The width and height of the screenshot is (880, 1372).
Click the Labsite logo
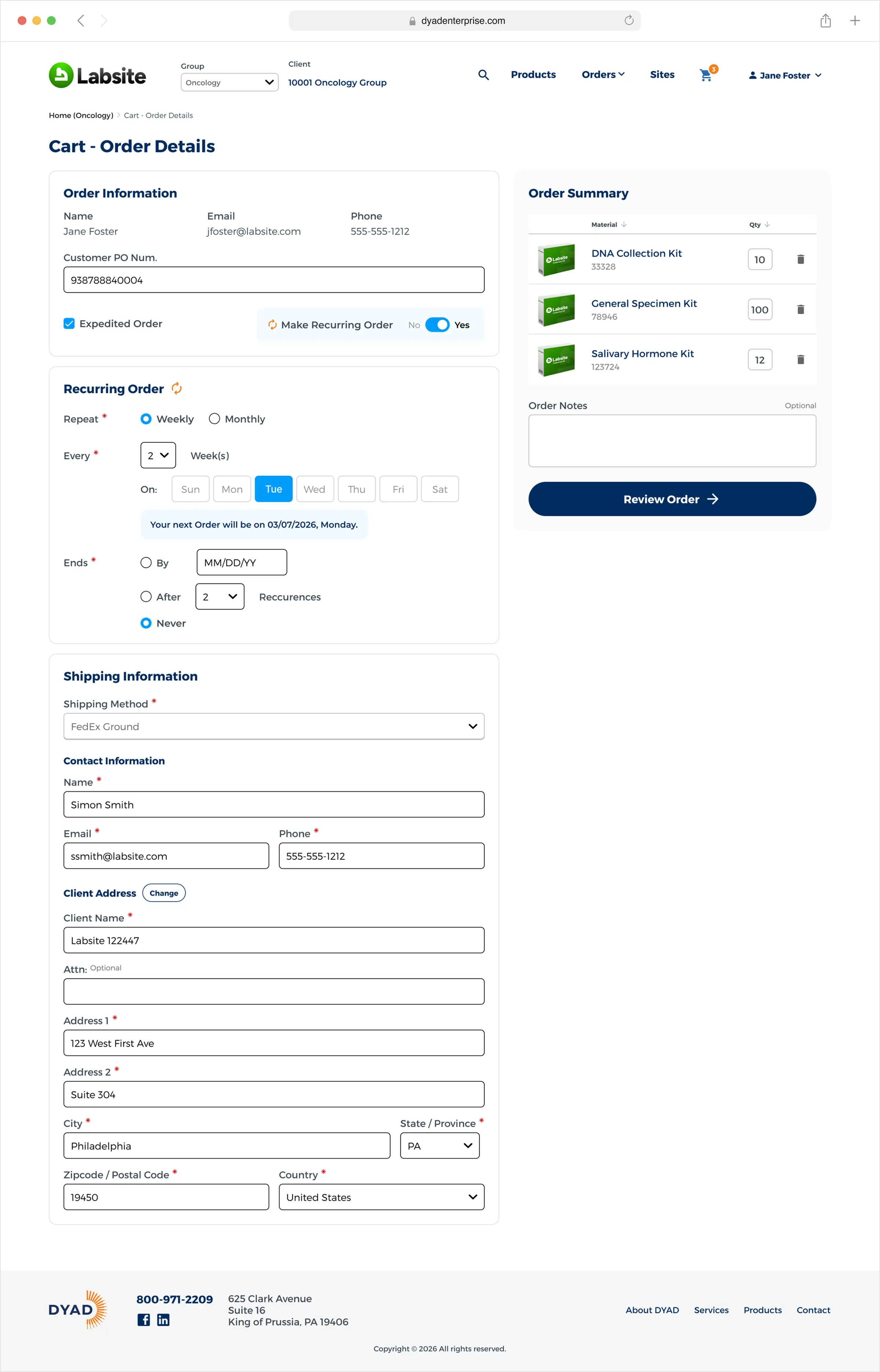point(97,76)
